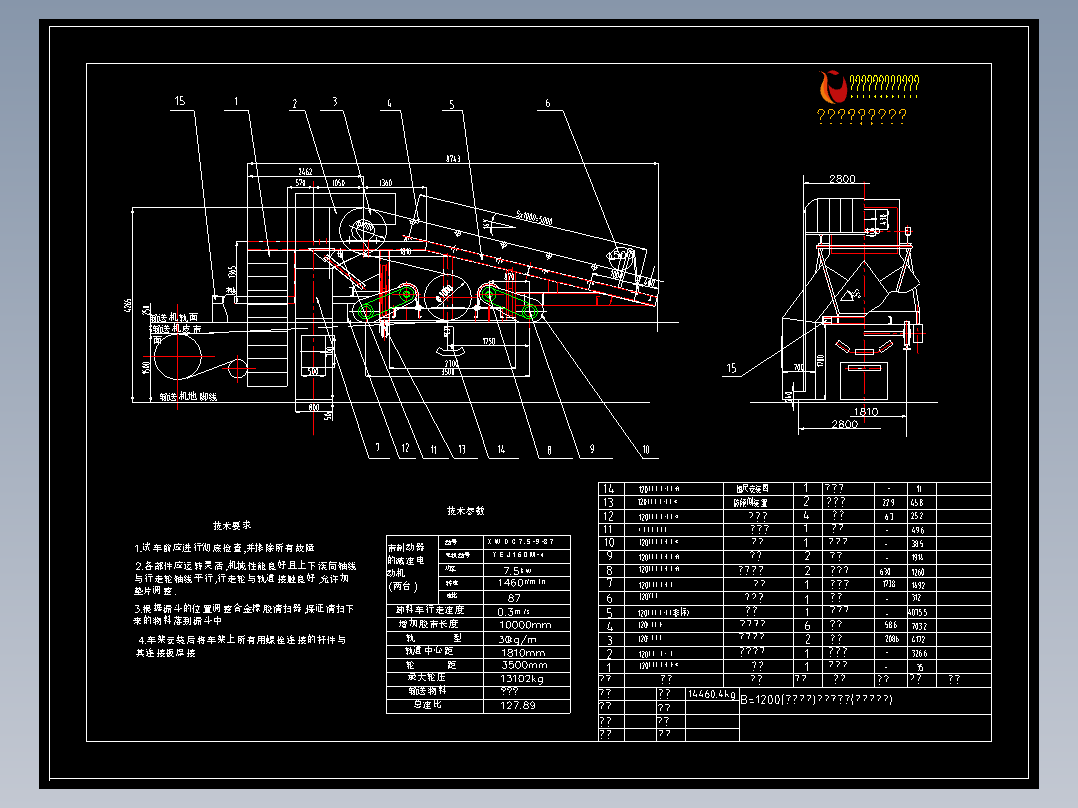Click balloon callout 15 beside the side view

point(732,369)
